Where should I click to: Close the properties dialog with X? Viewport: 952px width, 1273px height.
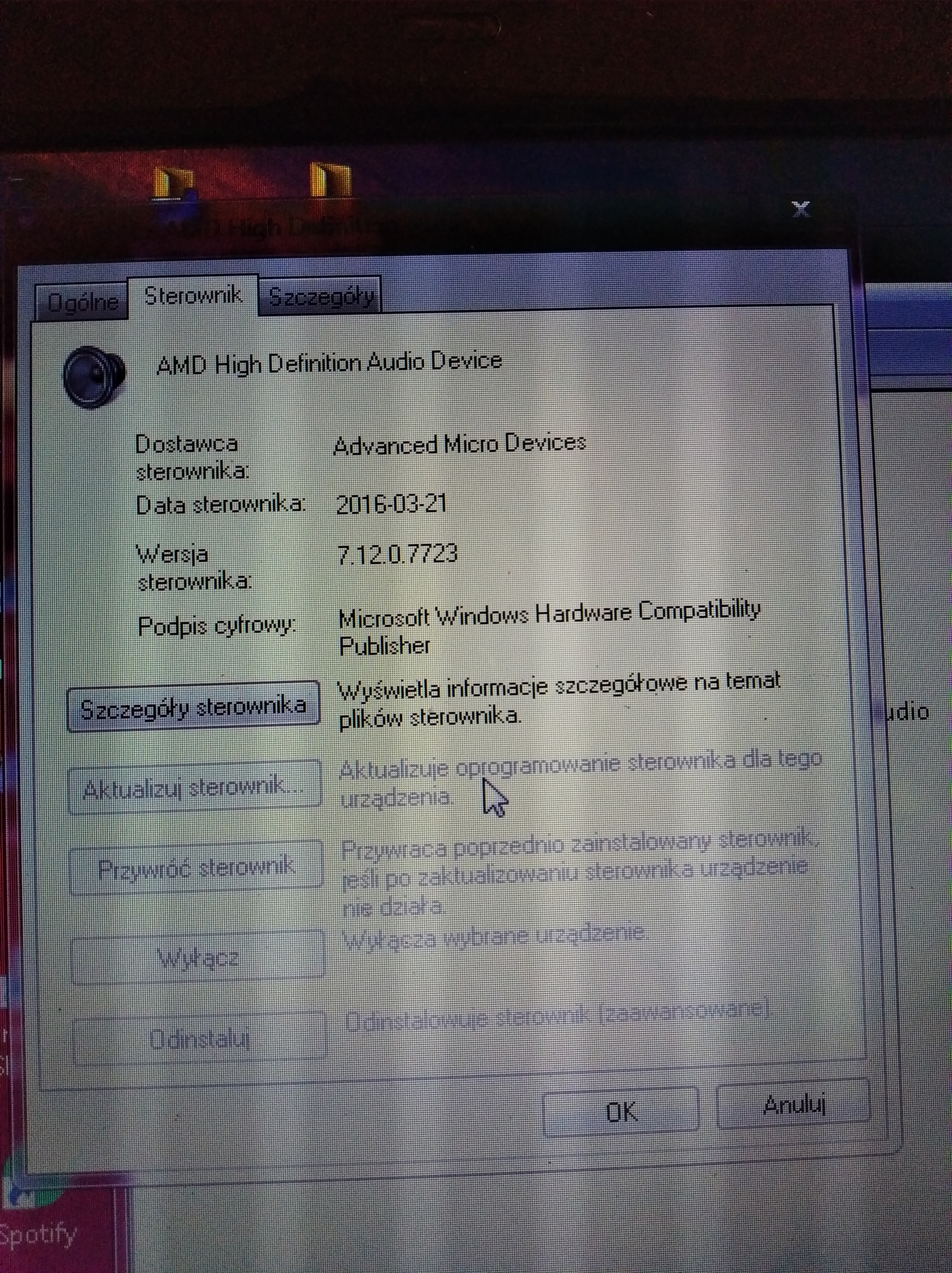pos(801,209)
